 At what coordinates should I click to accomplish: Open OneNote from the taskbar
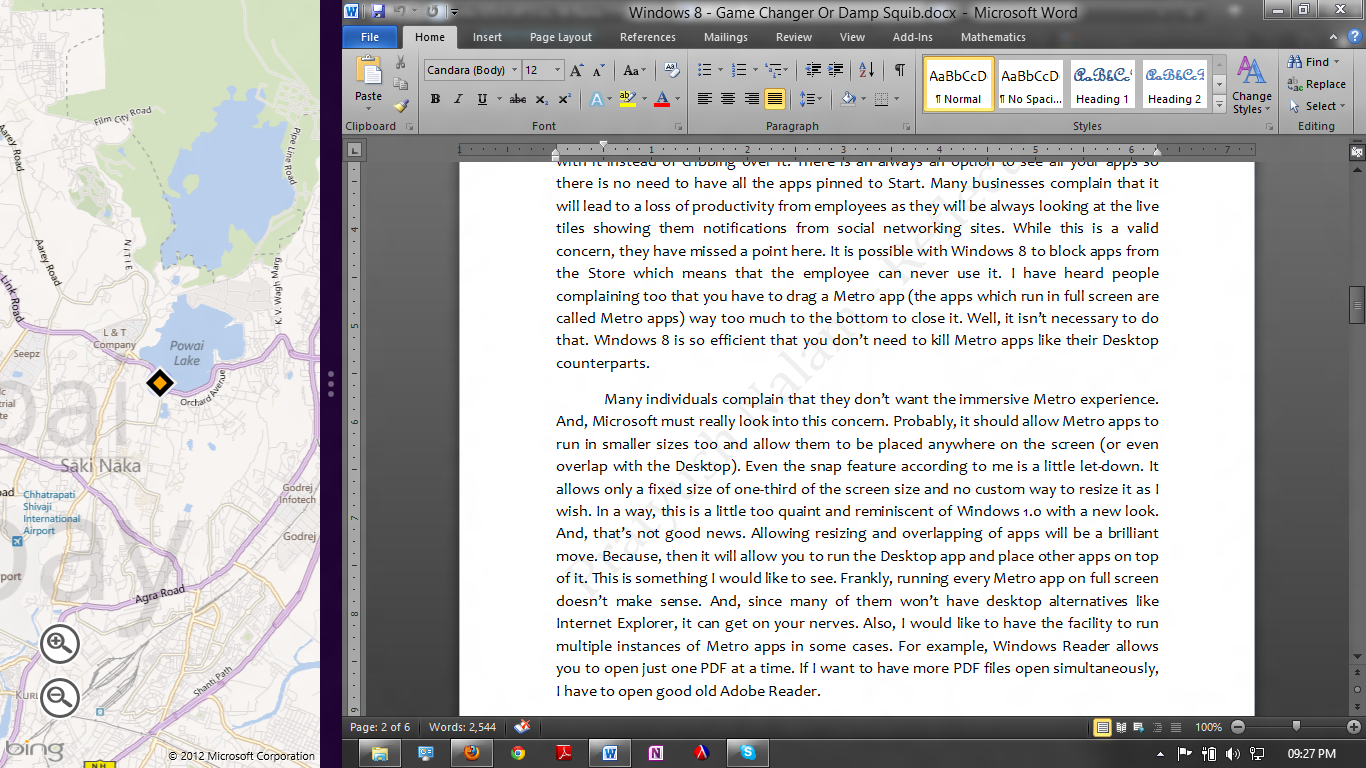click(x=656, y=753)
